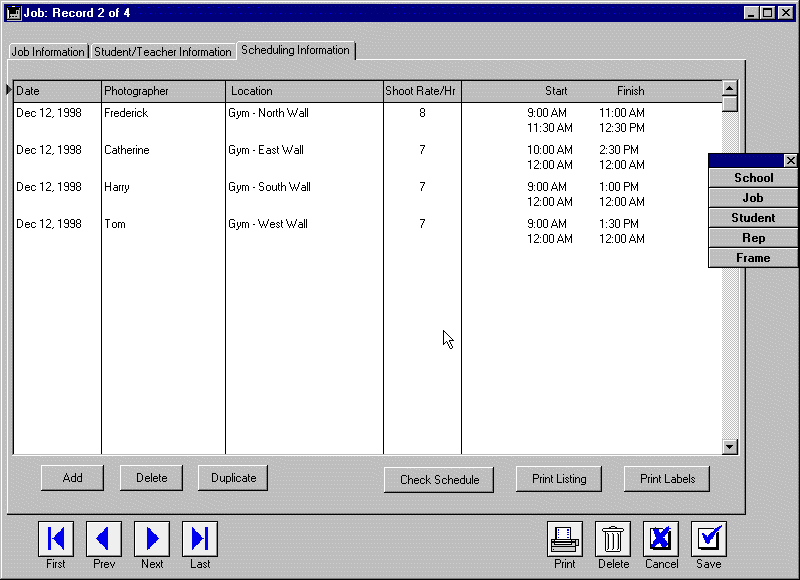Click the Duplicate button
Viewport: 800px width, 580px height.
pyautogui.click(x=233, y=478)
